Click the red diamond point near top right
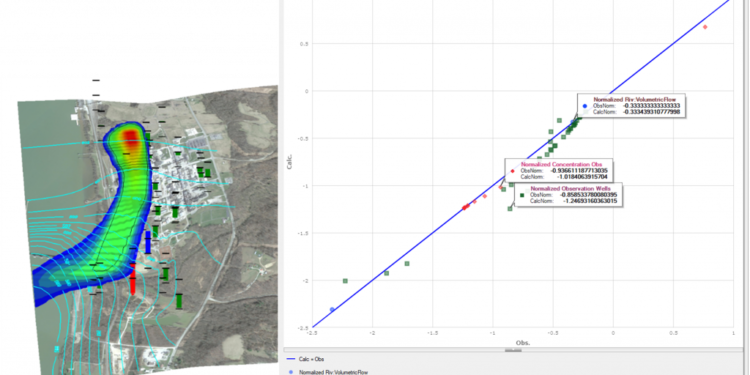 click(705, 27)
